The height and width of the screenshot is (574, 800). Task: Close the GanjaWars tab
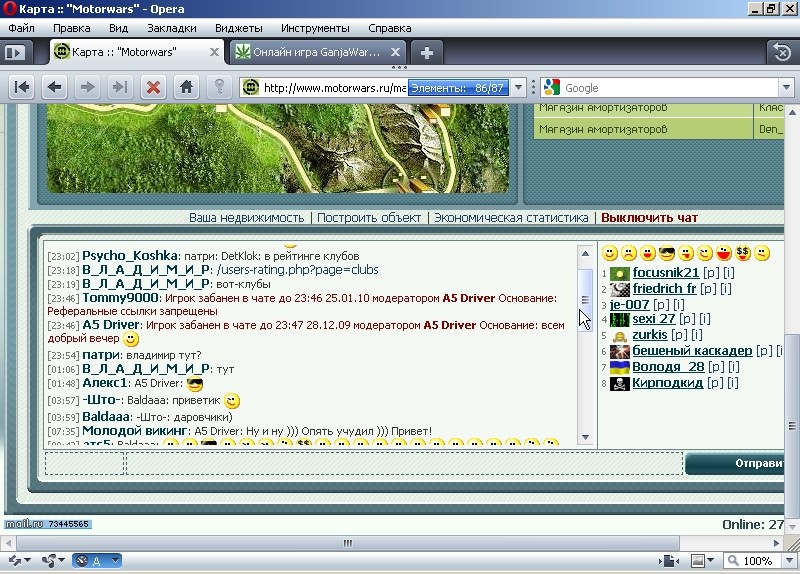(395, 52)
